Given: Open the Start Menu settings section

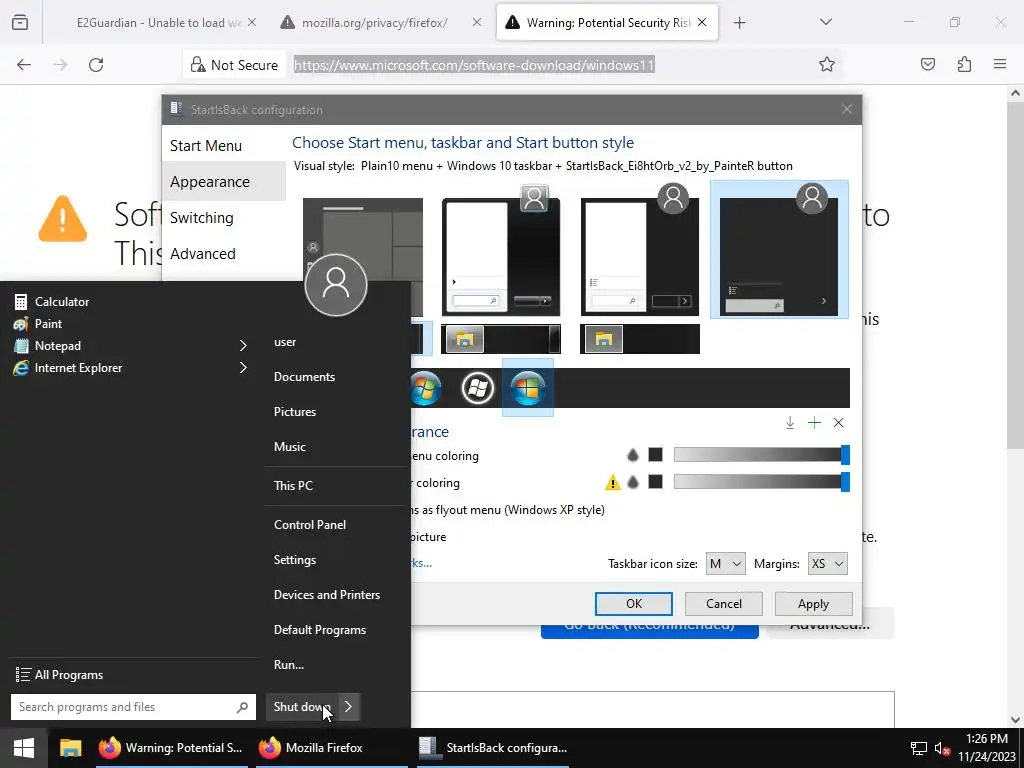Looking at the screenshot, I should point(223,146).
